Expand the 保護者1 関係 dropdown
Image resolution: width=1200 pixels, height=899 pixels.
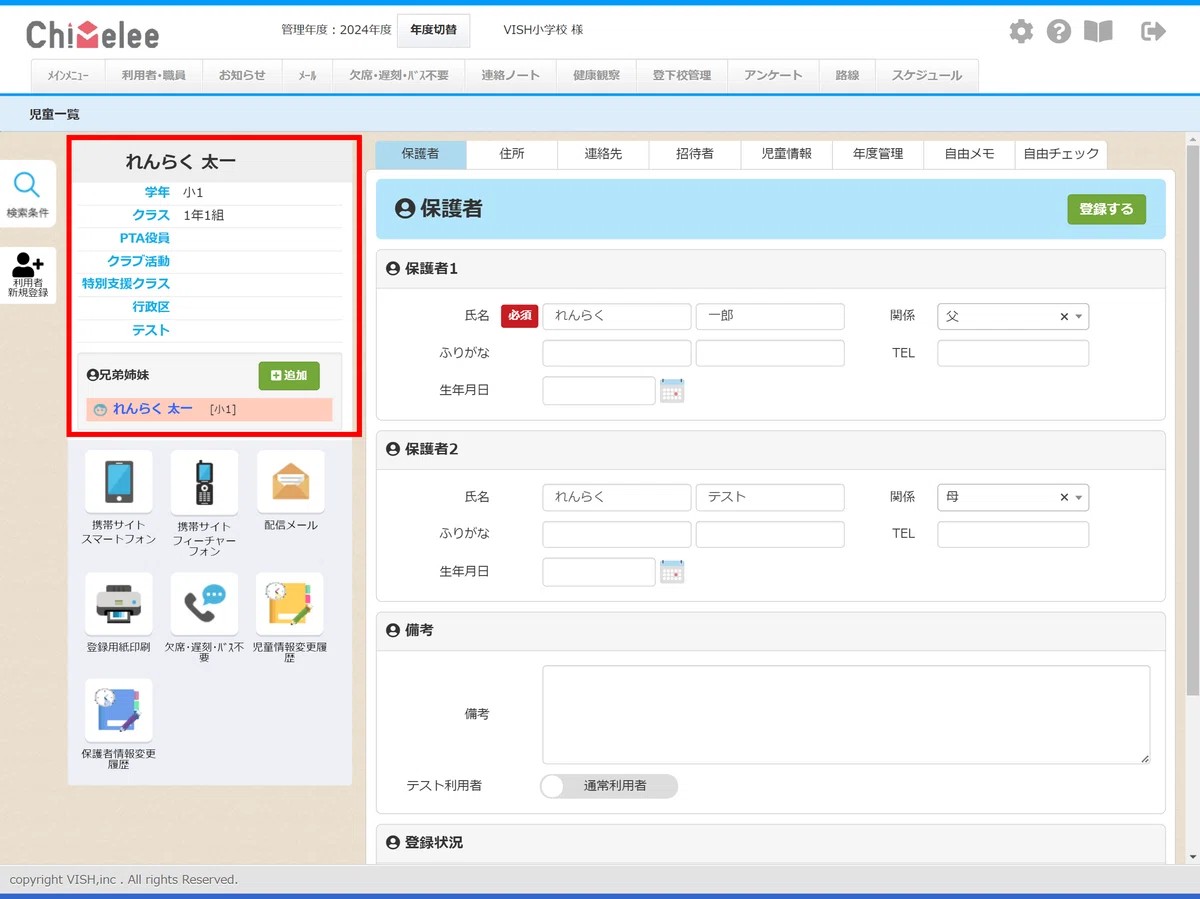click(1078, 317)
